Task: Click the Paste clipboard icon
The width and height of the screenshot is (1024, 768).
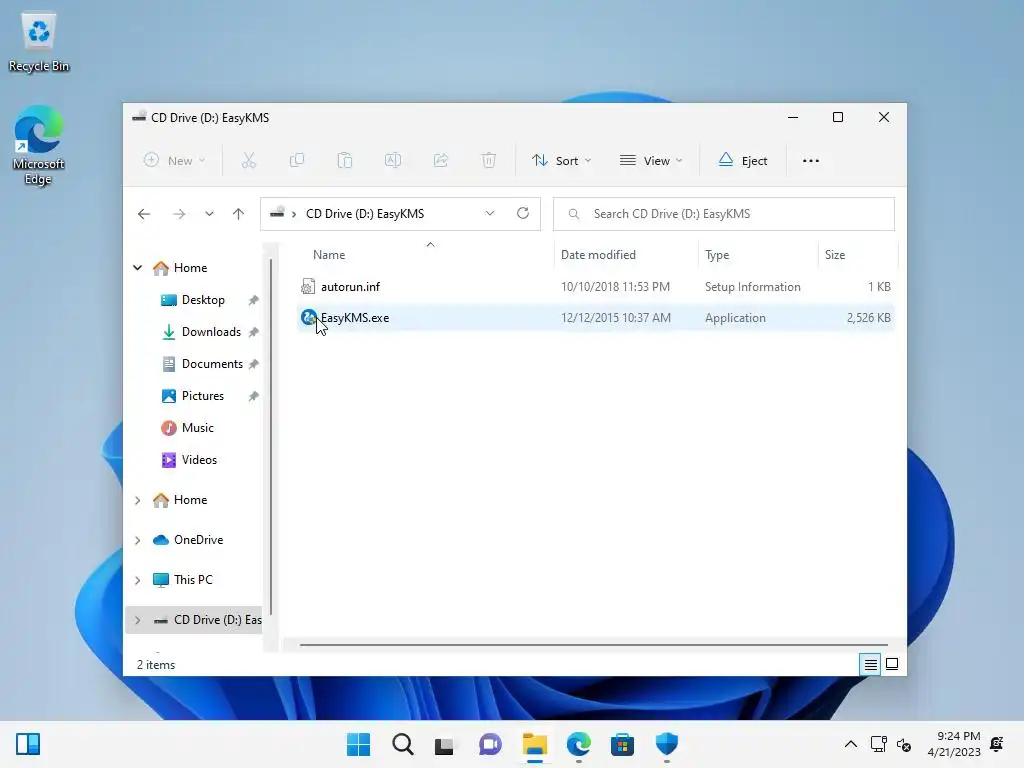Action: coord(345,161)
